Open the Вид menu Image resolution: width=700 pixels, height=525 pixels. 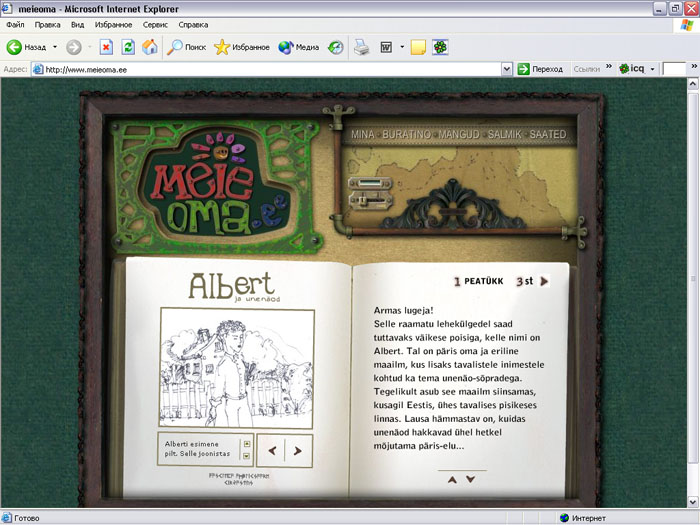point(77,25)
